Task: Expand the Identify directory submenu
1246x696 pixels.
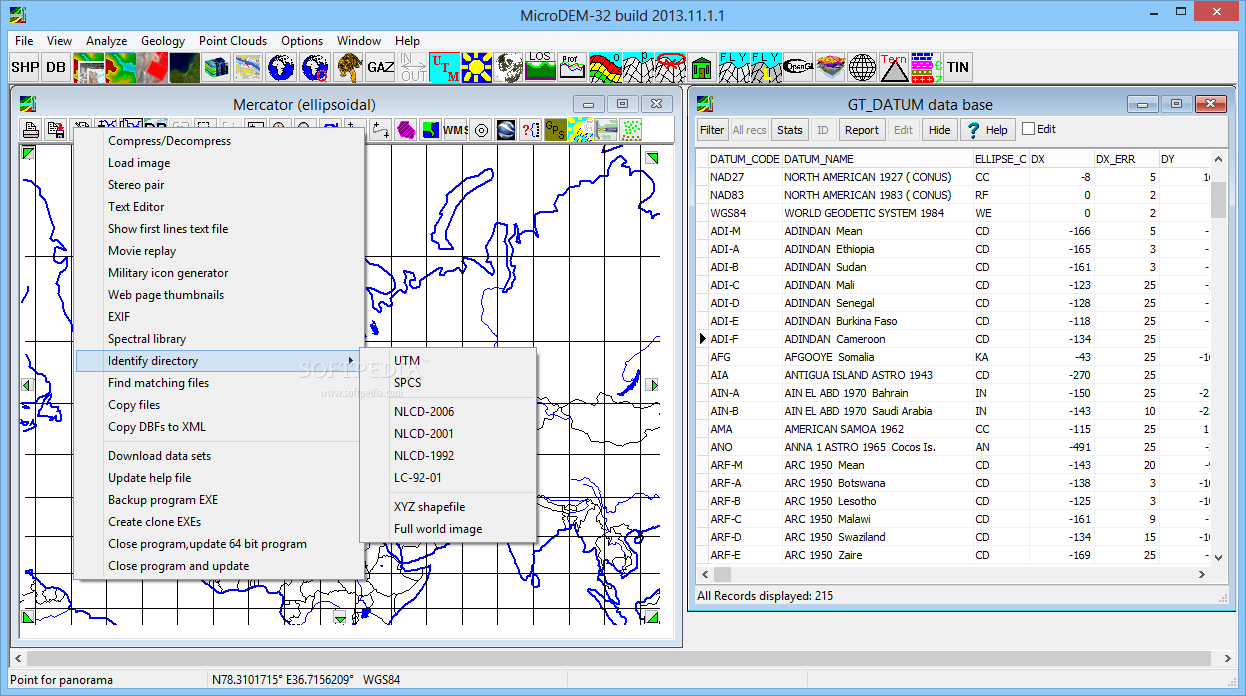Action: click(x=219, y=361)
